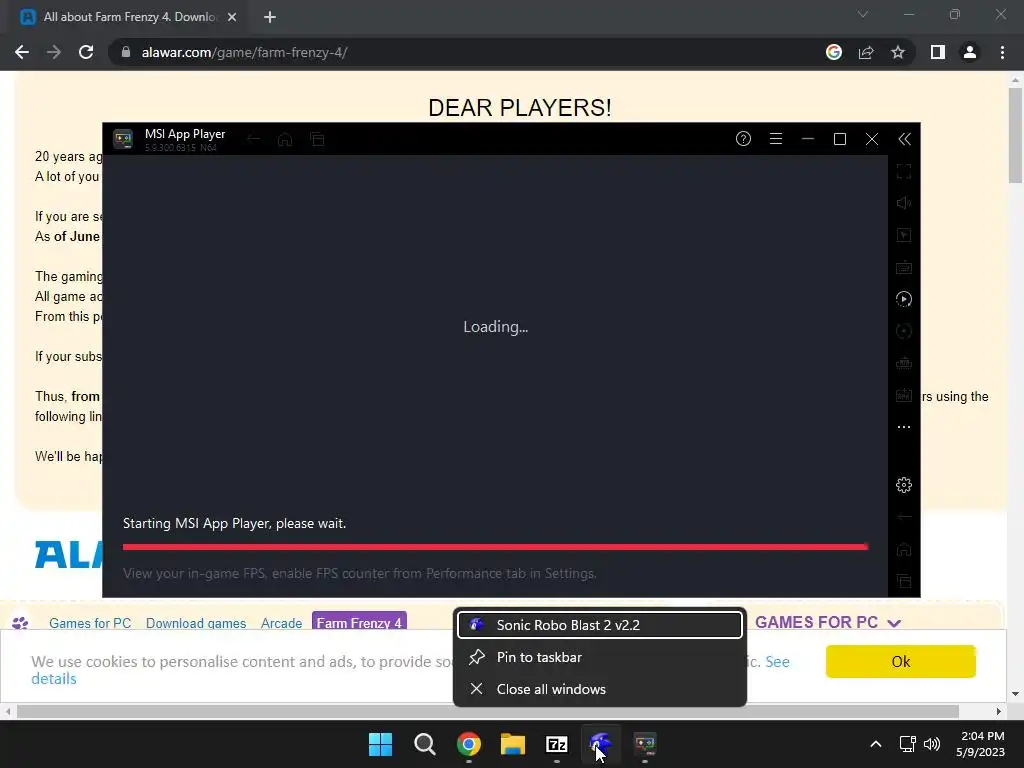Share this page from address bar
The height and width of the screenshot is (768, 1024).
click(866, 52)
